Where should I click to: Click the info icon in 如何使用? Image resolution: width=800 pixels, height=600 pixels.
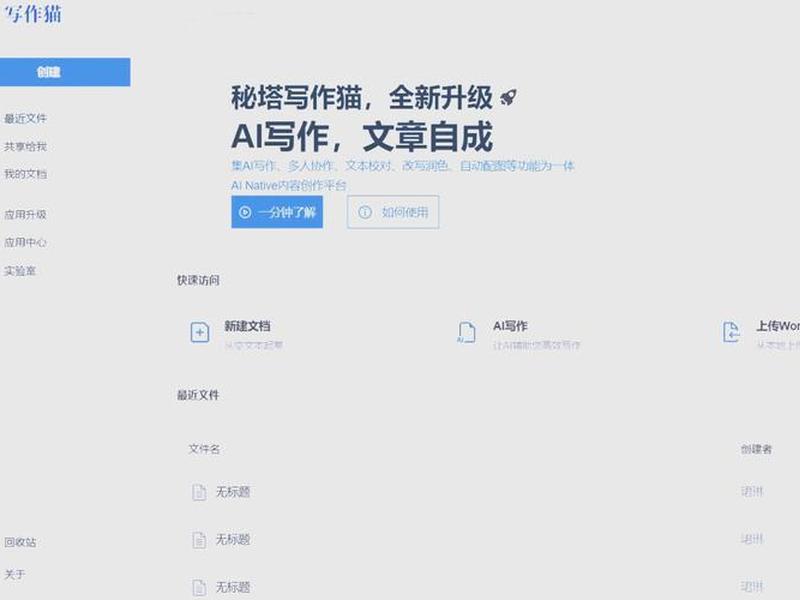tap(365, 212)
